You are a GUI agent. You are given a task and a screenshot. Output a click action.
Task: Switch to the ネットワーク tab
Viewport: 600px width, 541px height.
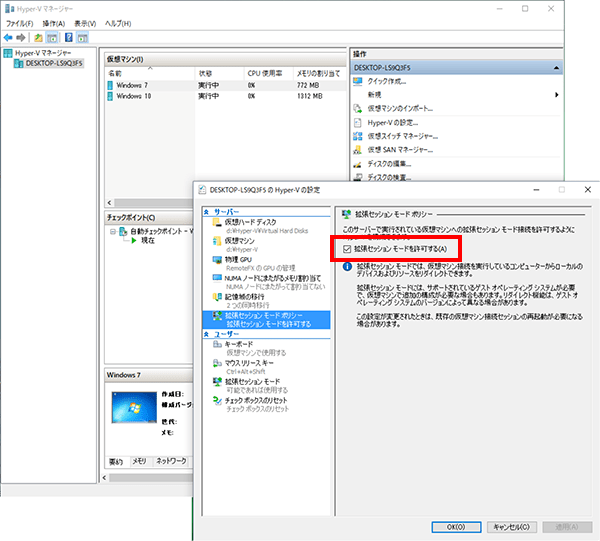[171, 461]
